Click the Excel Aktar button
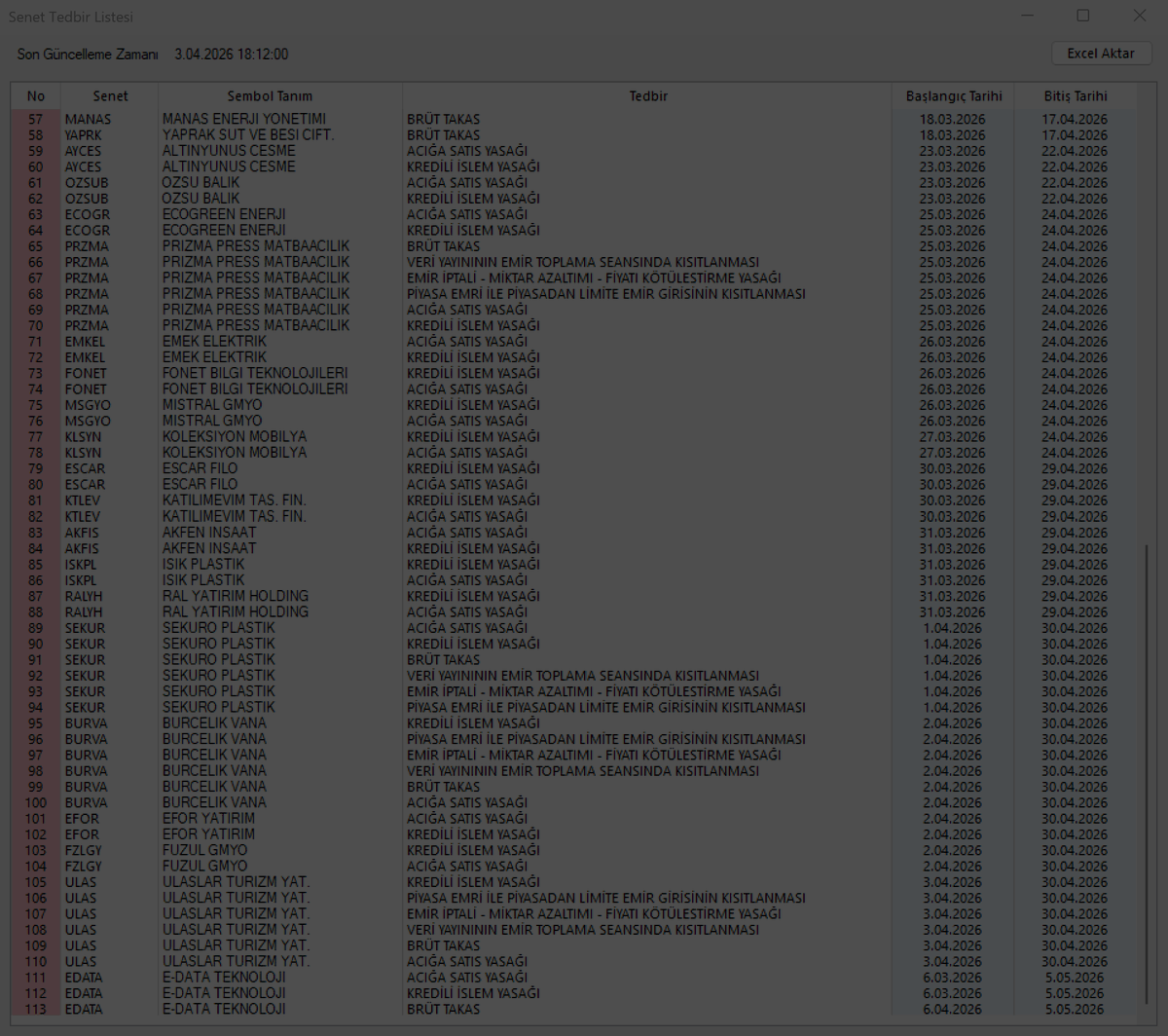Screen dimensions: 1168x1036 (1101, 54)
